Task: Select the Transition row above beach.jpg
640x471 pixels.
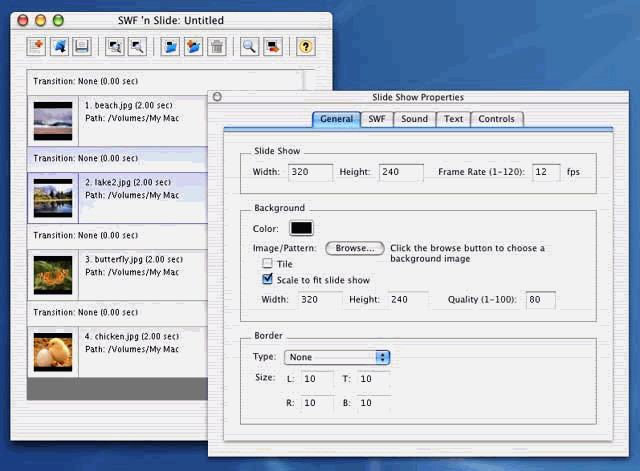Action: 165,82
